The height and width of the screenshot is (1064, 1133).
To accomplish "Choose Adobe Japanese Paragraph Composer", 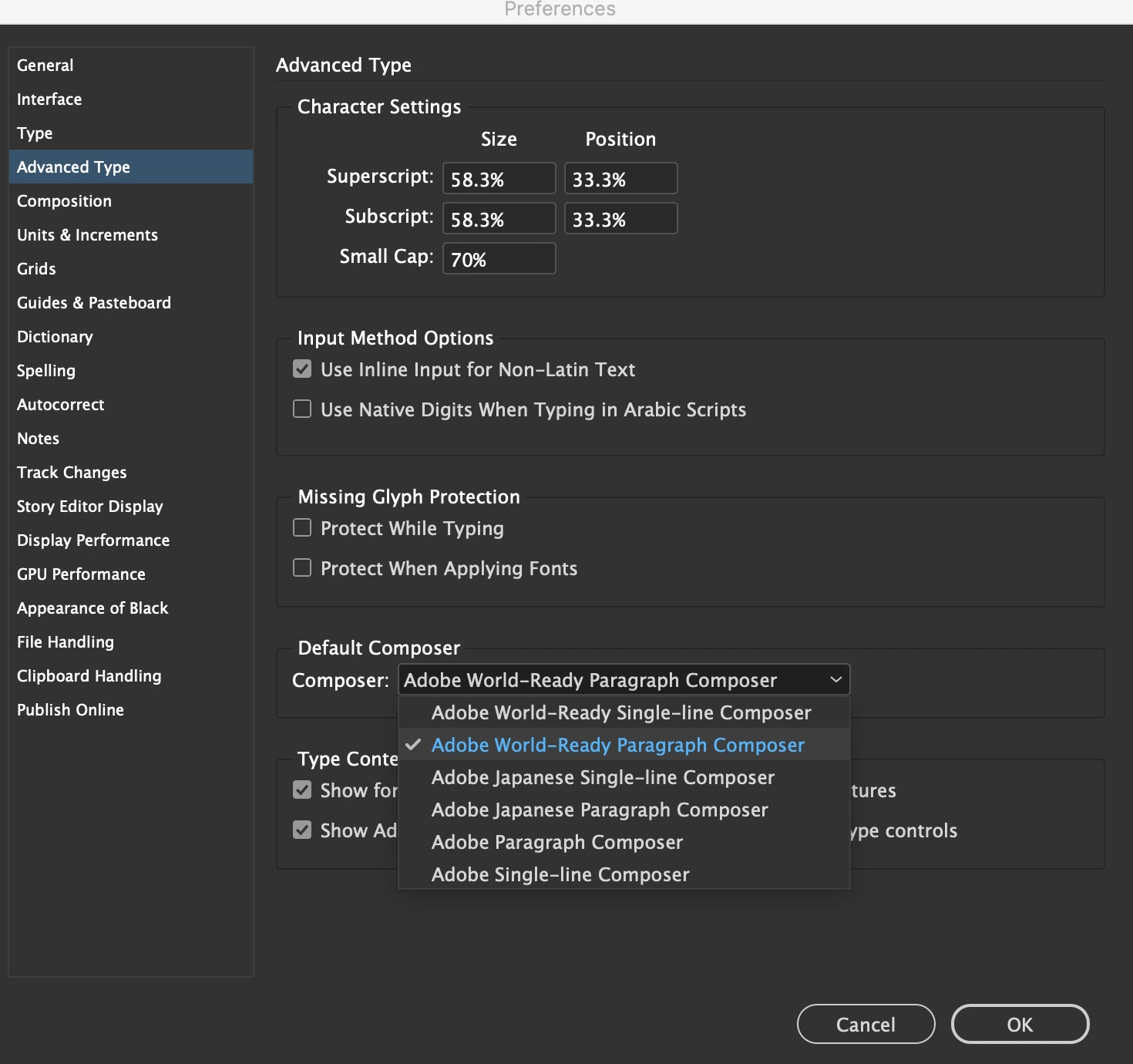I will coord(624,810).
